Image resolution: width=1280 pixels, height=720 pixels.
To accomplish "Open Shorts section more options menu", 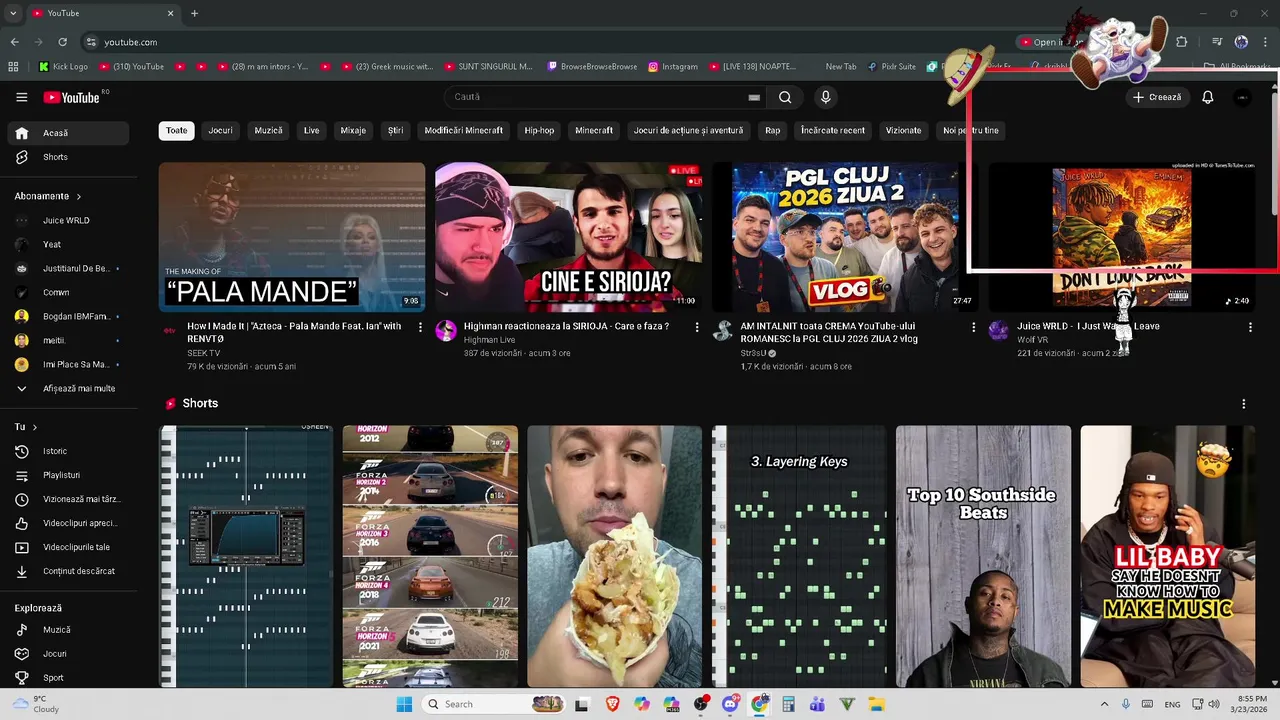I will click(1244, 404).
